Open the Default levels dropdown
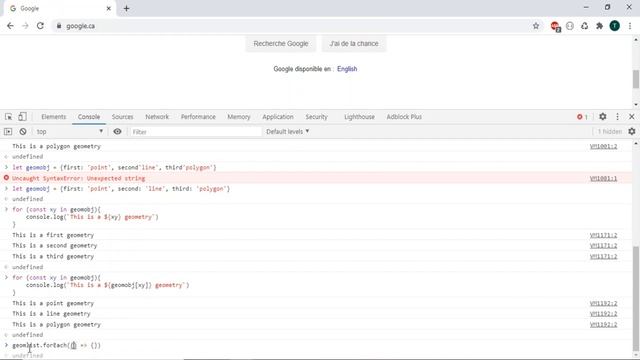 pyautogui.click(x=288, y=131)
